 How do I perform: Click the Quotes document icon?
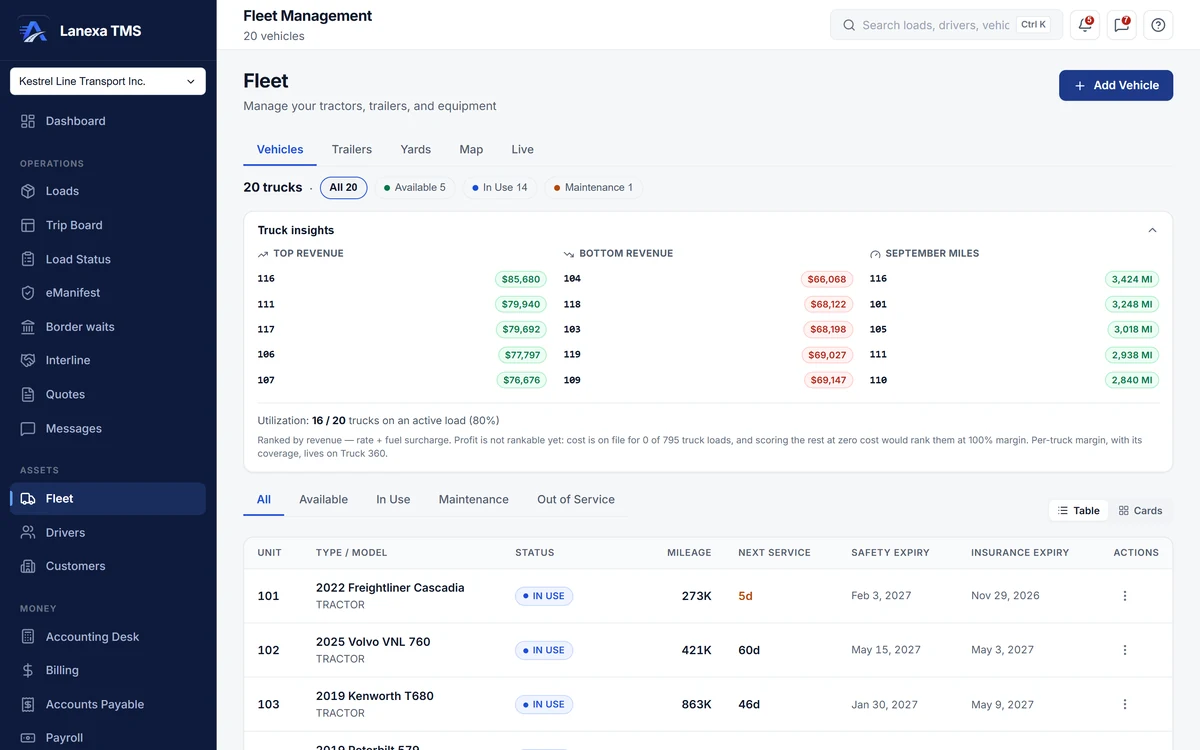28,394
